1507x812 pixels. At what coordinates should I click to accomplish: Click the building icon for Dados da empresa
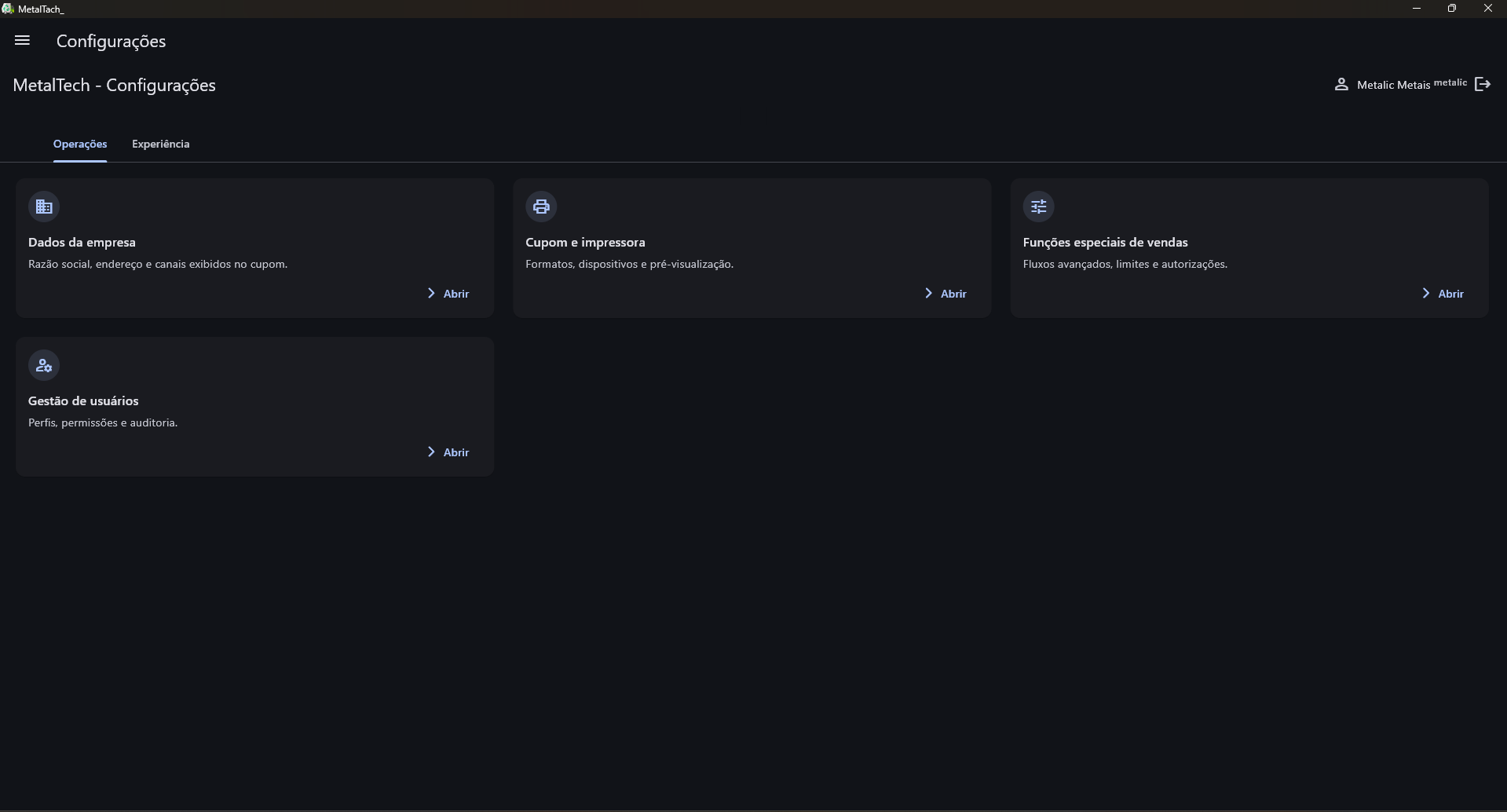[44, 207]
